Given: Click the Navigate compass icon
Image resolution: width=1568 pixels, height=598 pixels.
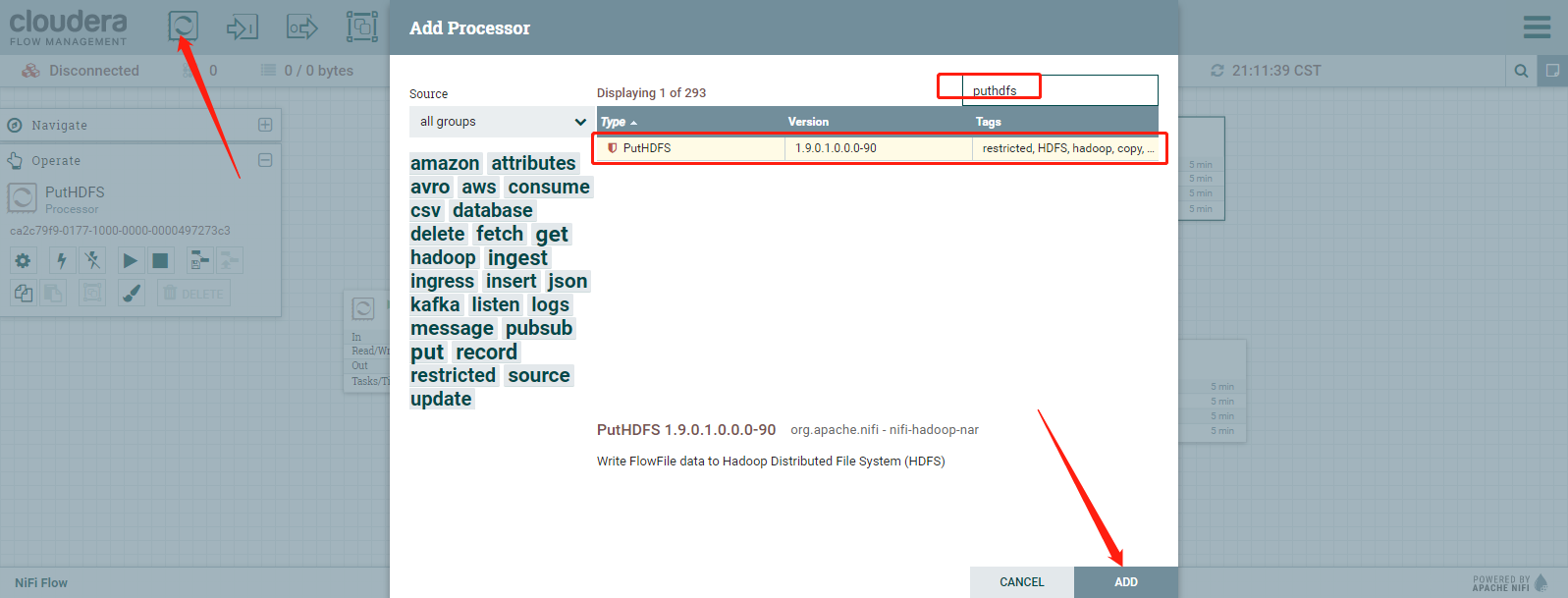Looking at the screenshot, I should pyautogui.click(x=15, y=126).
